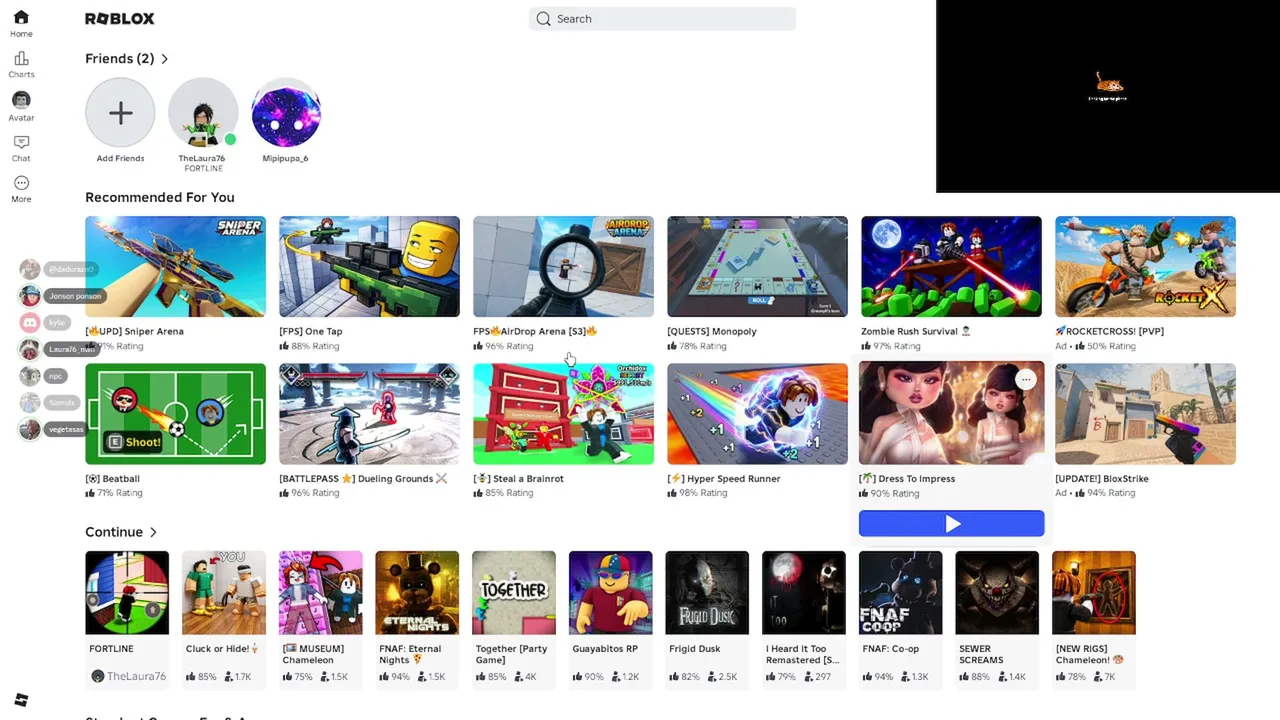Continue playing FNAF: Eternal Nights
Screen dimensions: 1280x720
[417, 593]
